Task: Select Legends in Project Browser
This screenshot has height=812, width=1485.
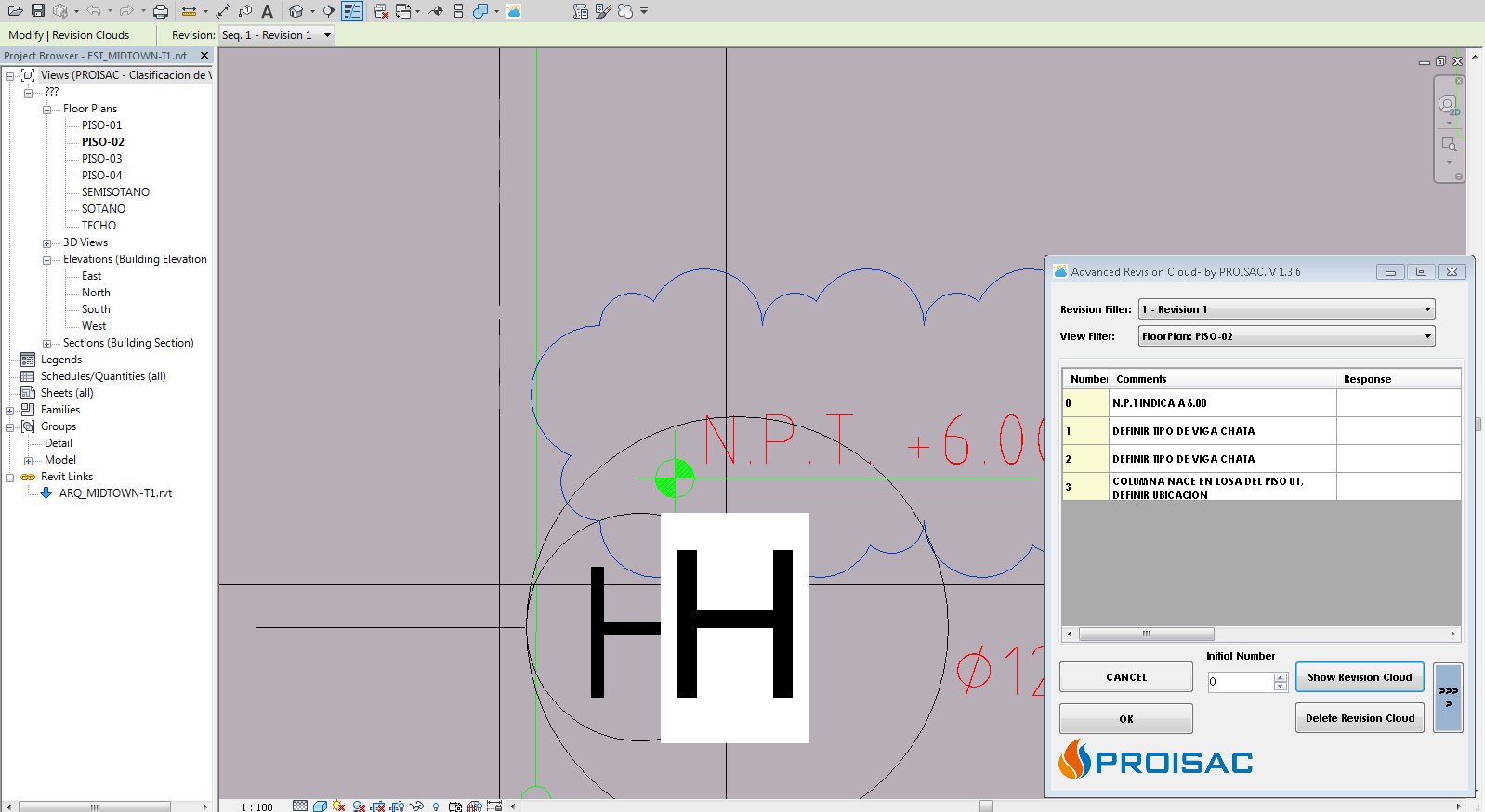Action: [61, 360]
